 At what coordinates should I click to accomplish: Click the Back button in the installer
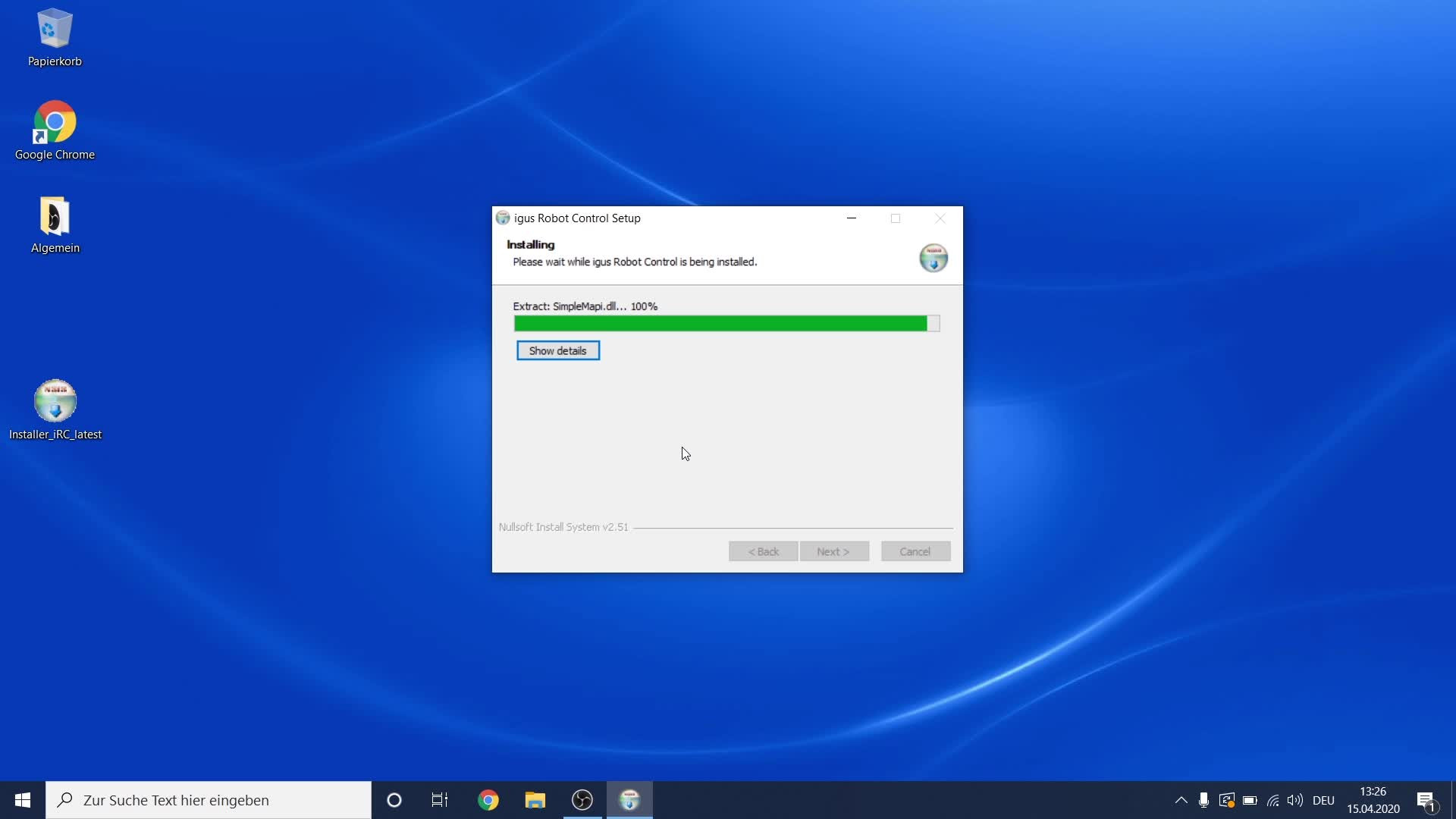click(763, 551)
